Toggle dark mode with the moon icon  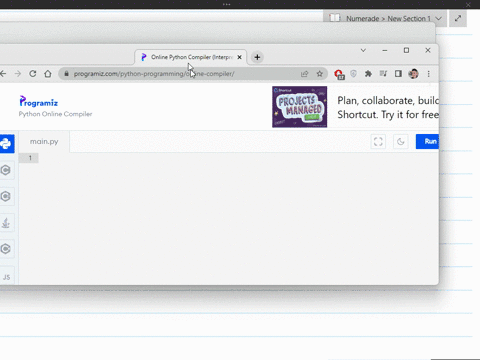tap(400, 142)
